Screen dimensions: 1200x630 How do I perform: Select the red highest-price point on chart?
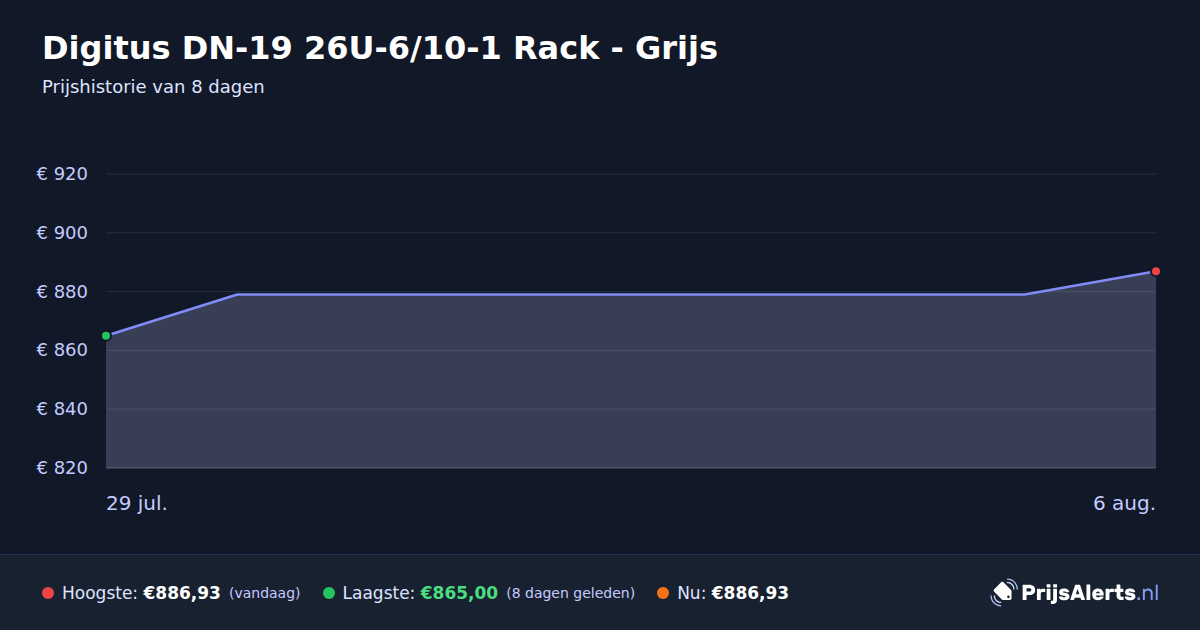point(1156,271)
